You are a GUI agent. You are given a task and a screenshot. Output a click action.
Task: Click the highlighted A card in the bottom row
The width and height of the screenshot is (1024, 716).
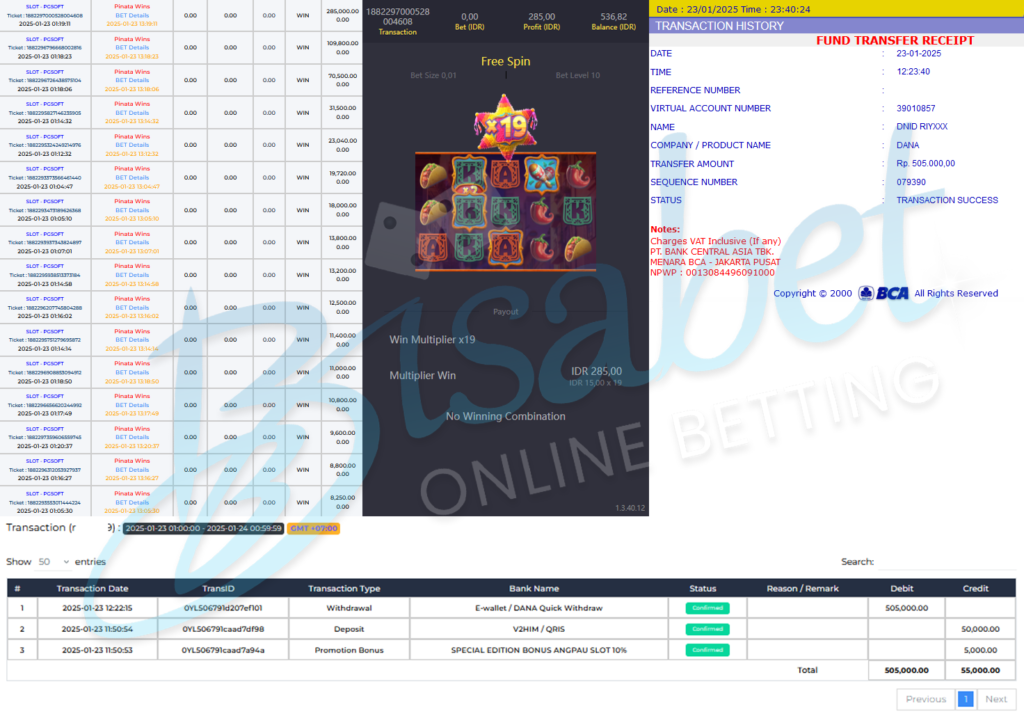pyautogui.click(x=505, y=246)
